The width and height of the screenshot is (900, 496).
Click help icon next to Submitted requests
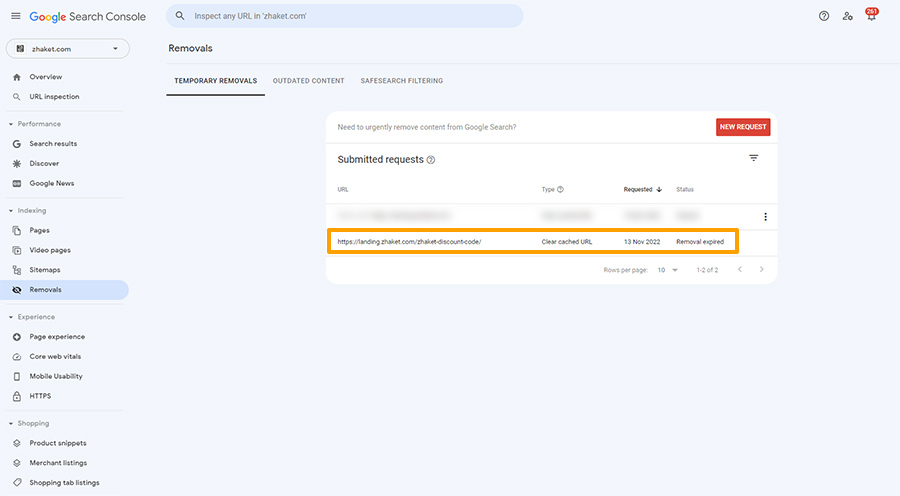[x=431, y=160]
